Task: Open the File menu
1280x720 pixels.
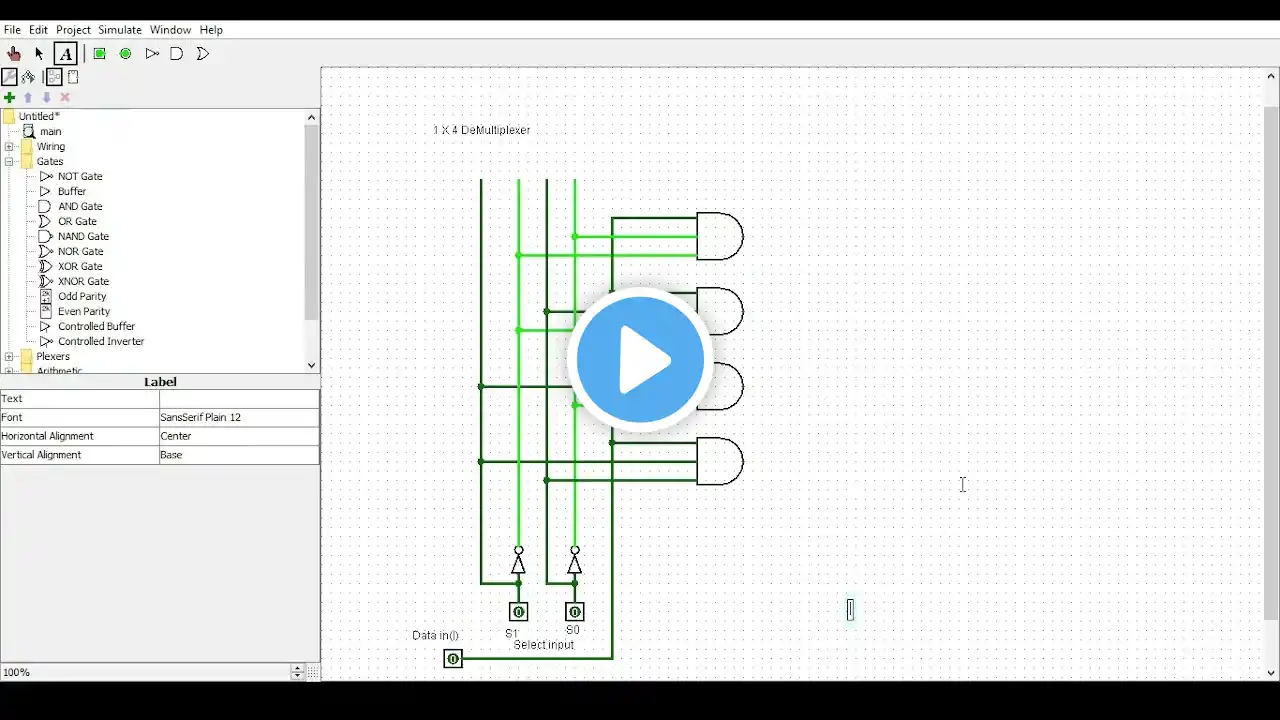Action: click(12, 30)
